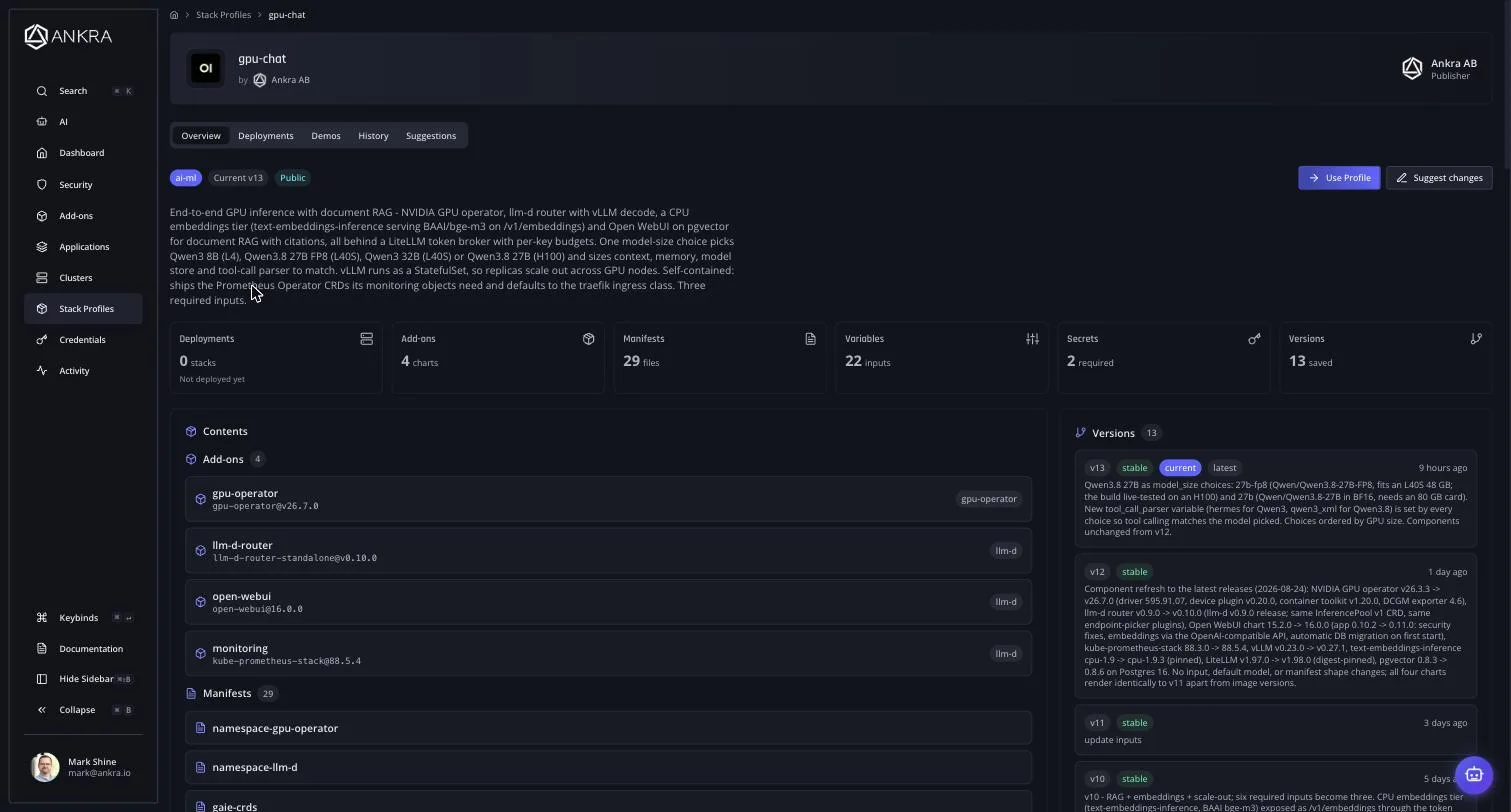Open namespace-gpu-operator manifest
This screenshot has height=812, width=1511.
click(x=608, y=728)
